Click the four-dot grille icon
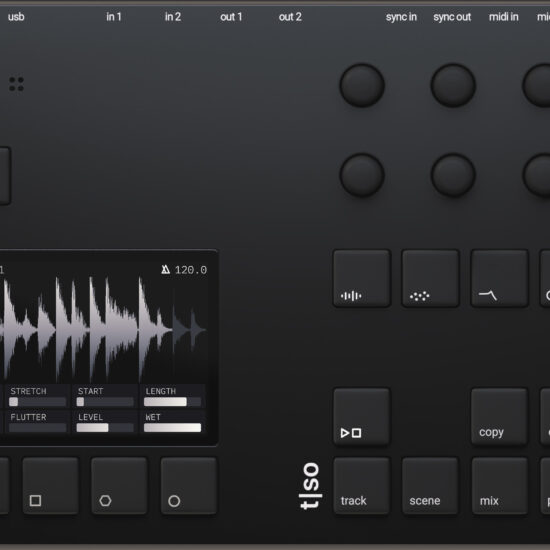Image resolution: width=550 pixels, height=550 pixels. coord(16,84)
